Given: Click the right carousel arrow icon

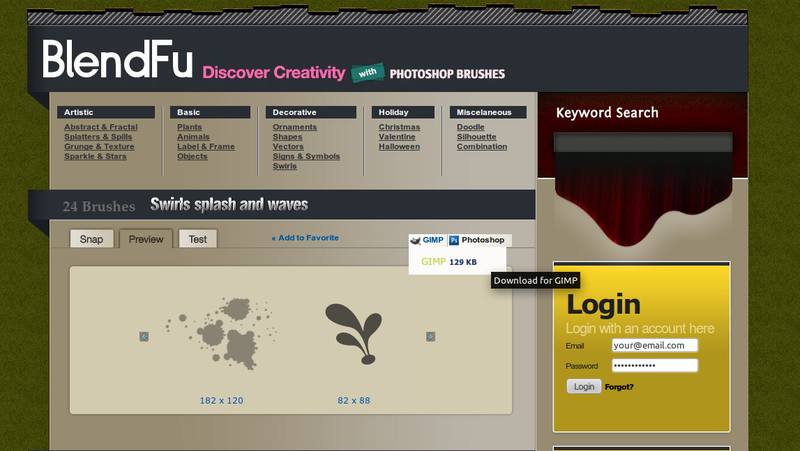Looking at the screenshot, I should [x=431, y=337].
